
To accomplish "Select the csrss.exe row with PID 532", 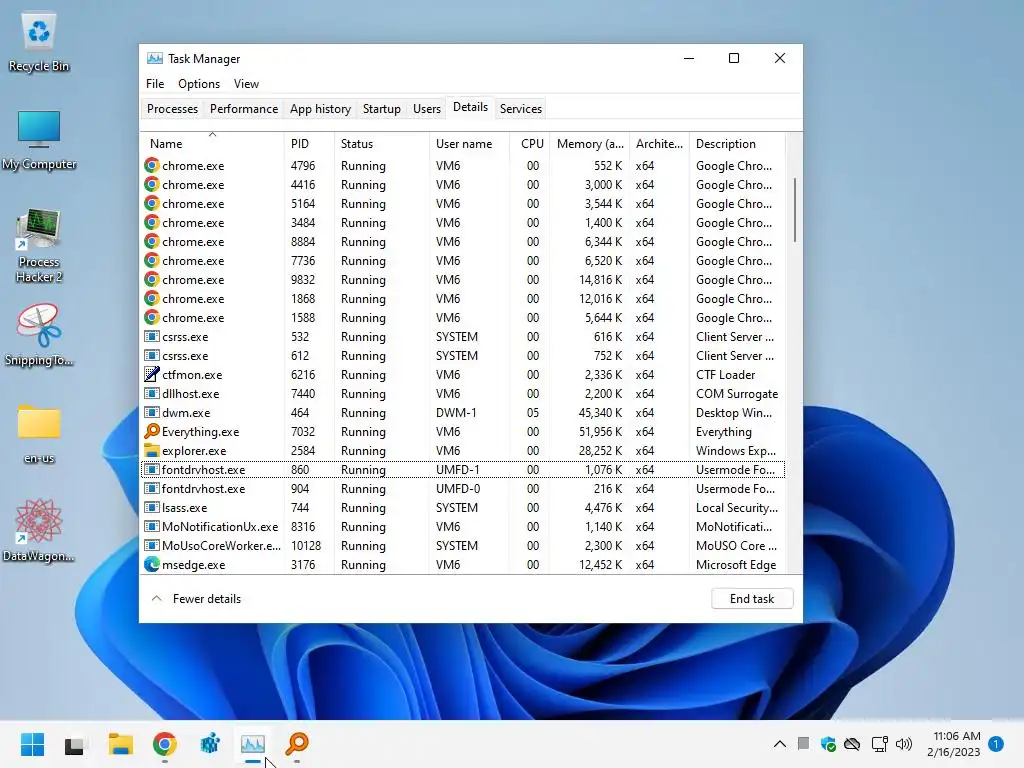I will pyautogui.click(x=463, y=337).
